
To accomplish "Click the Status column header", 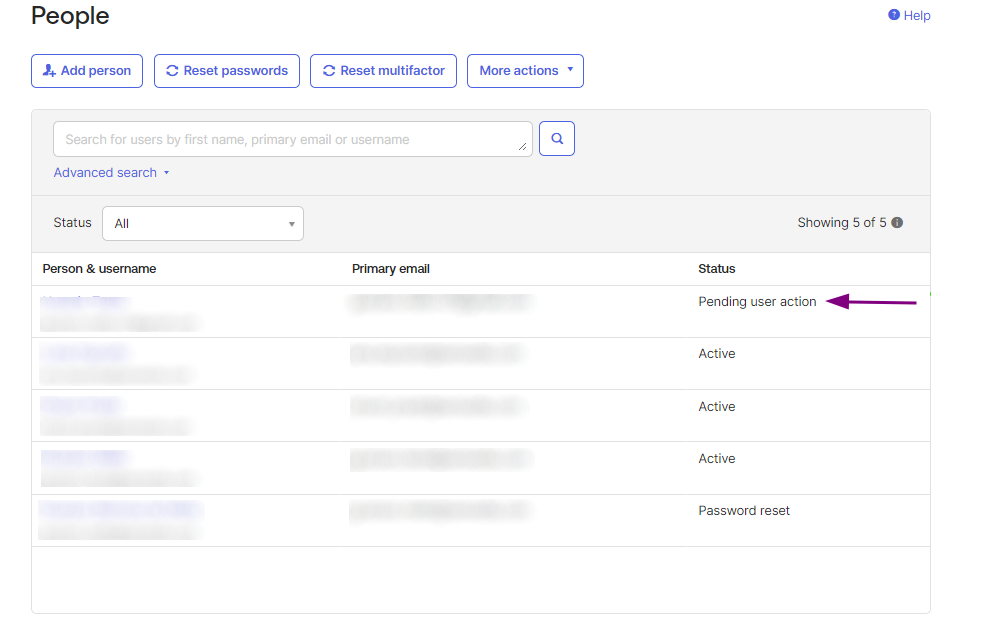I will (x=716, y=268).
